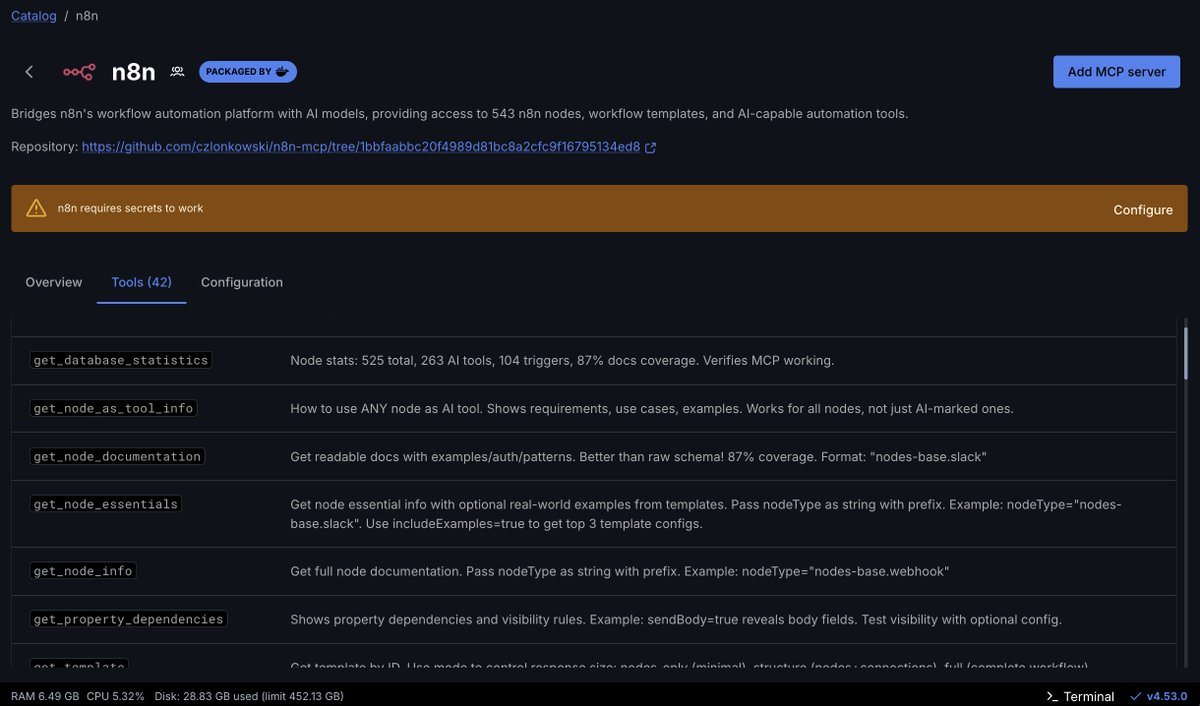
Task: Click the tools list vertical scrollbar
Action: [x=1186, y=352]
